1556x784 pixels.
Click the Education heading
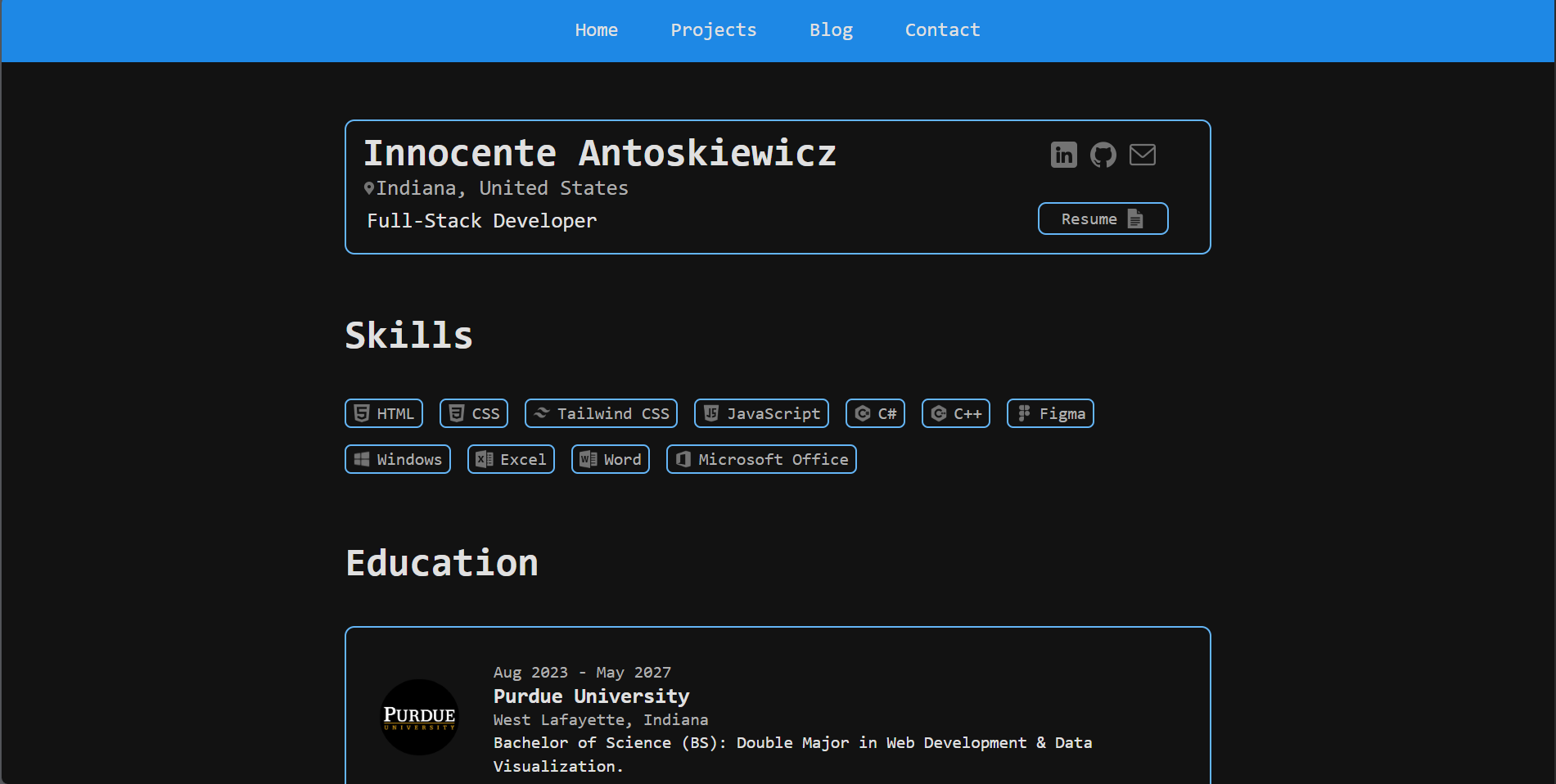coord(442,563)
